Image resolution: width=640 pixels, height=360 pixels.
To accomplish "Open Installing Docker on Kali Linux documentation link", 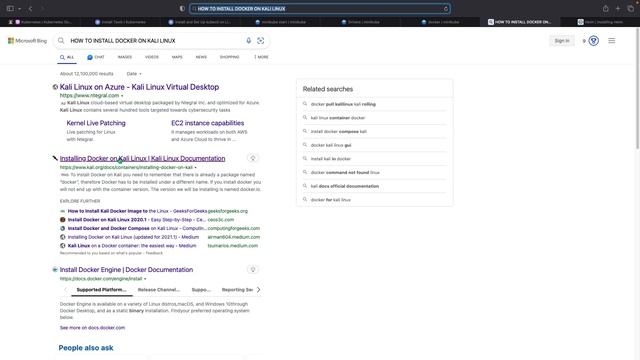I will [142, 158].
